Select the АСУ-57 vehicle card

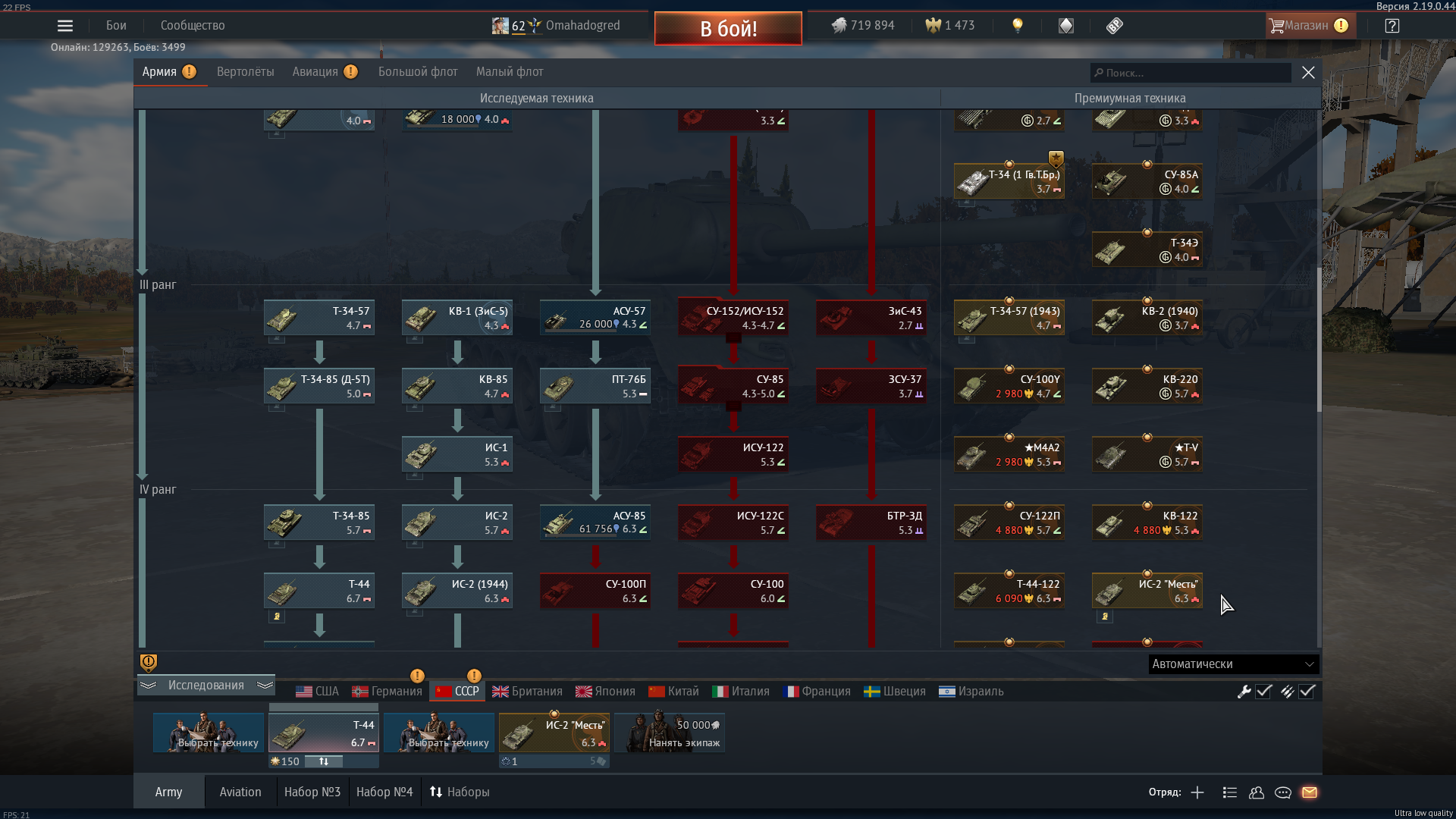pos(595,318)
